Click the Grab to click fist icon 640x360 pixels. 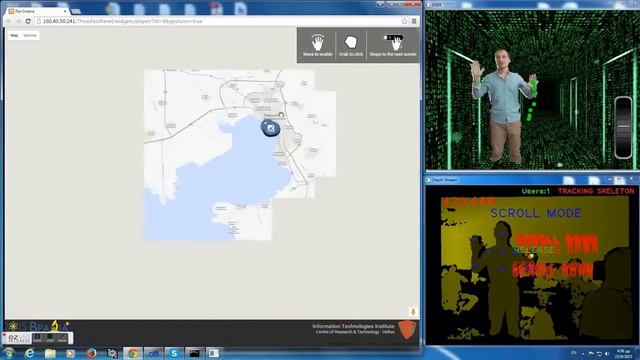(x=351, y=42)
